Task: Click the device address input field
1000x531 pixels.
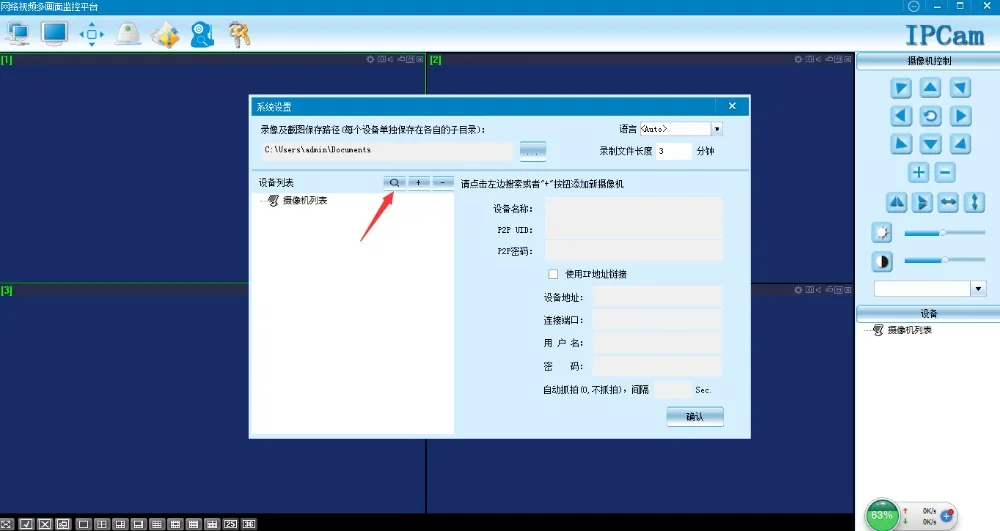Action: pyautogui.click(x=658, y=297)
